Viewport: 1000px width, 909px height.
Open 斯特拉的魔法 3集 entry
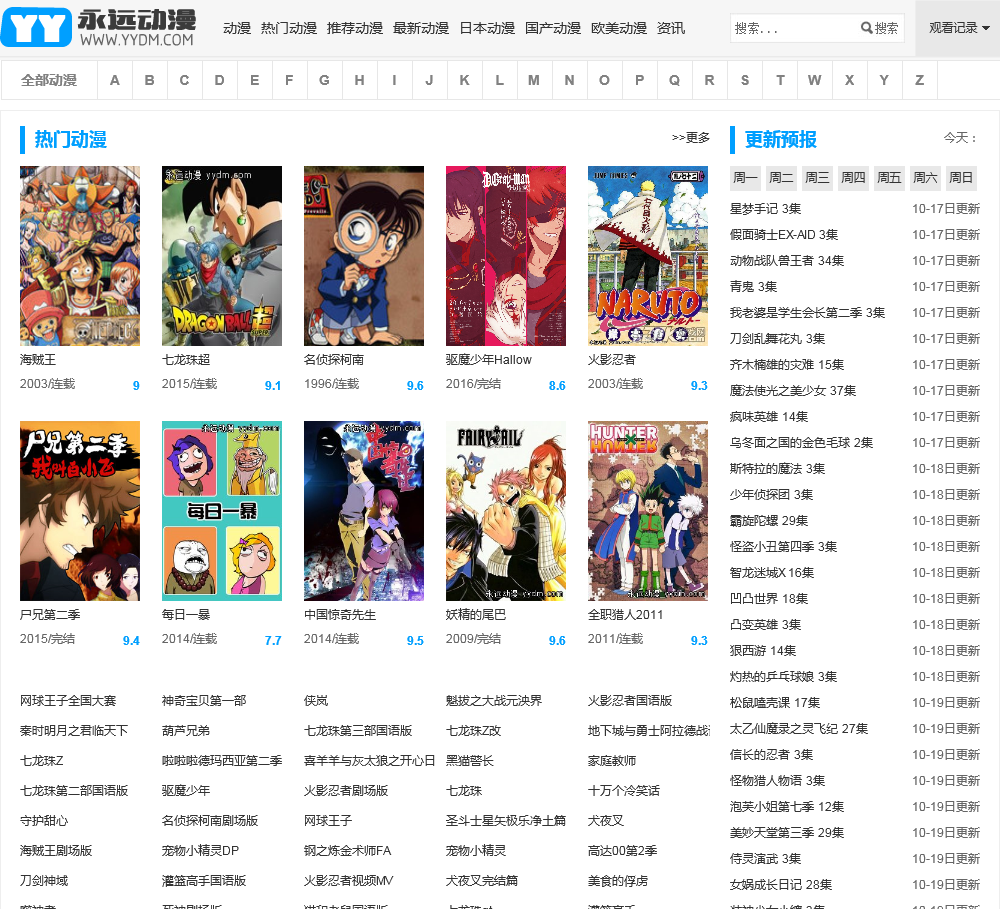[777, 469]
